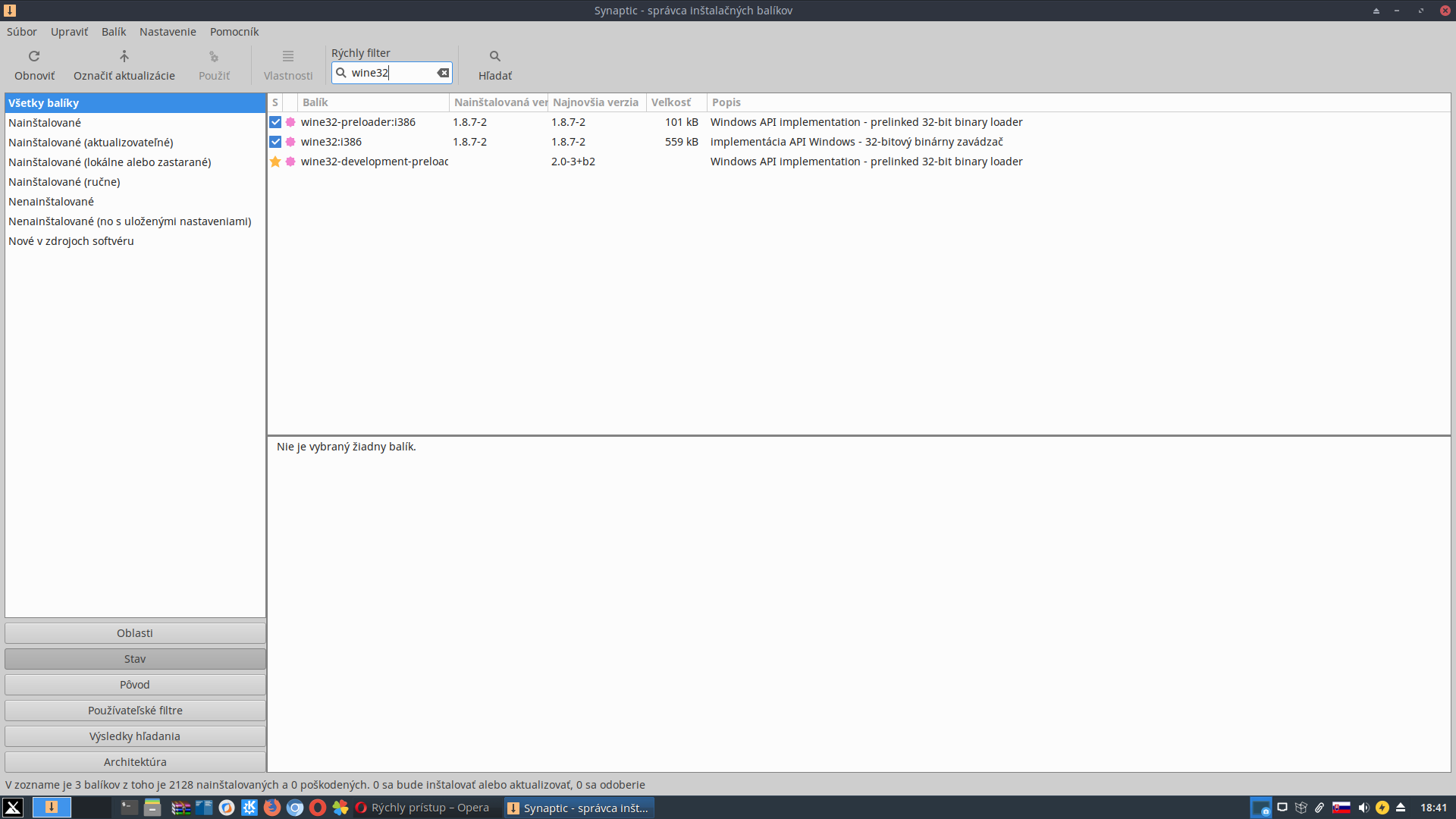This screenshot has width=1456, height=819.
Task: Click the package updater box tray icon
Action: point(1301,808)
